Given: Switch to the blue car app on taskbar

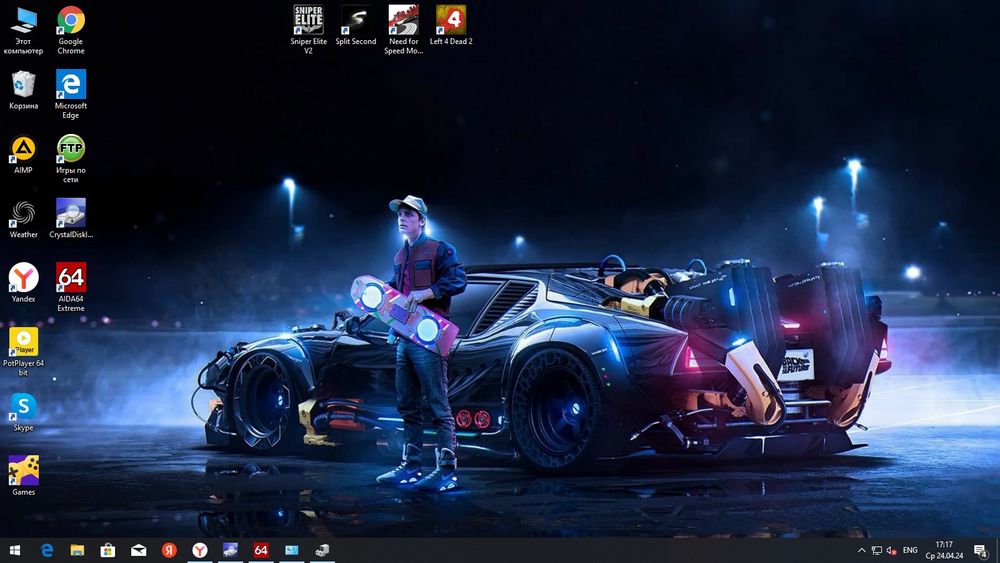Looking at the screenshot, I should [230, 550].
